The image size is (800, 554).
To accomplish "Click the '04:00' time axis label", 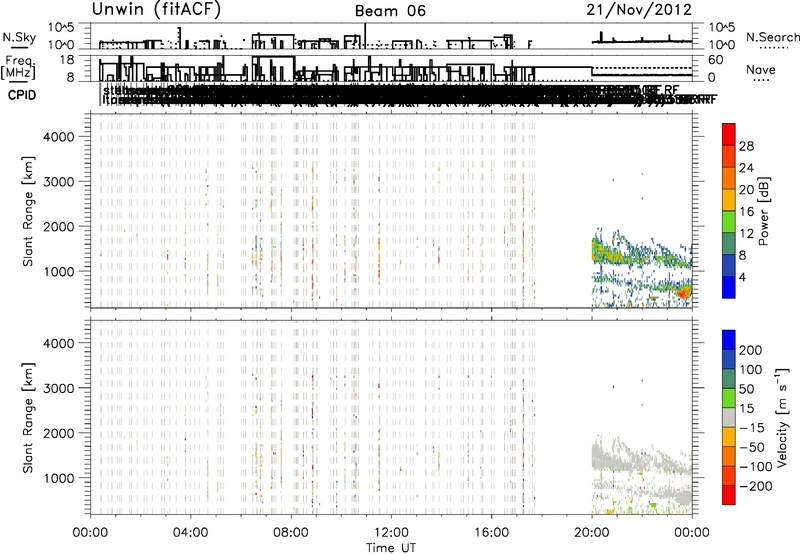I will 190,533.
